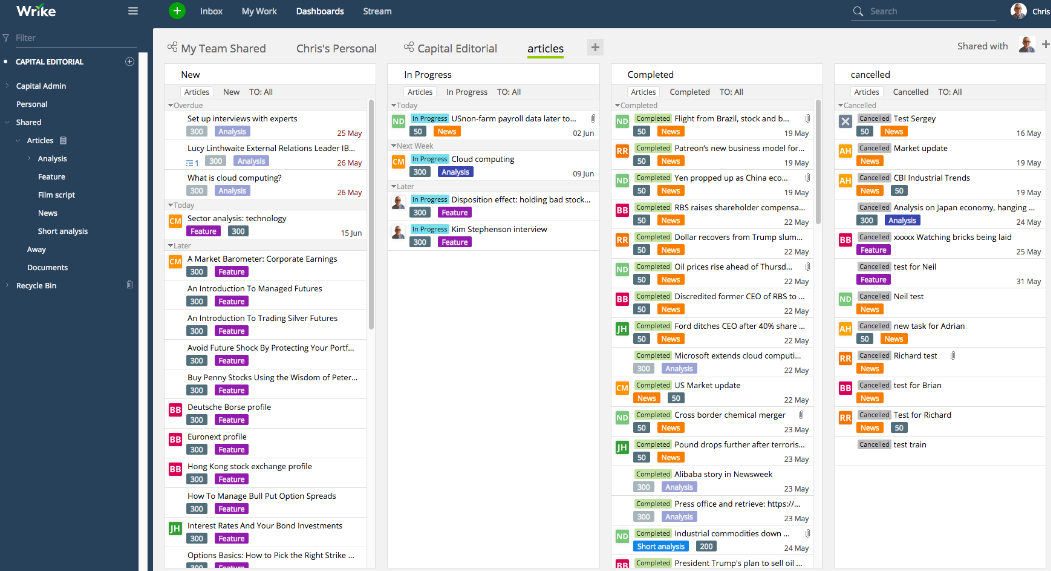Open the Stream view
The image size is (1051, 571).
click(377, 11)
